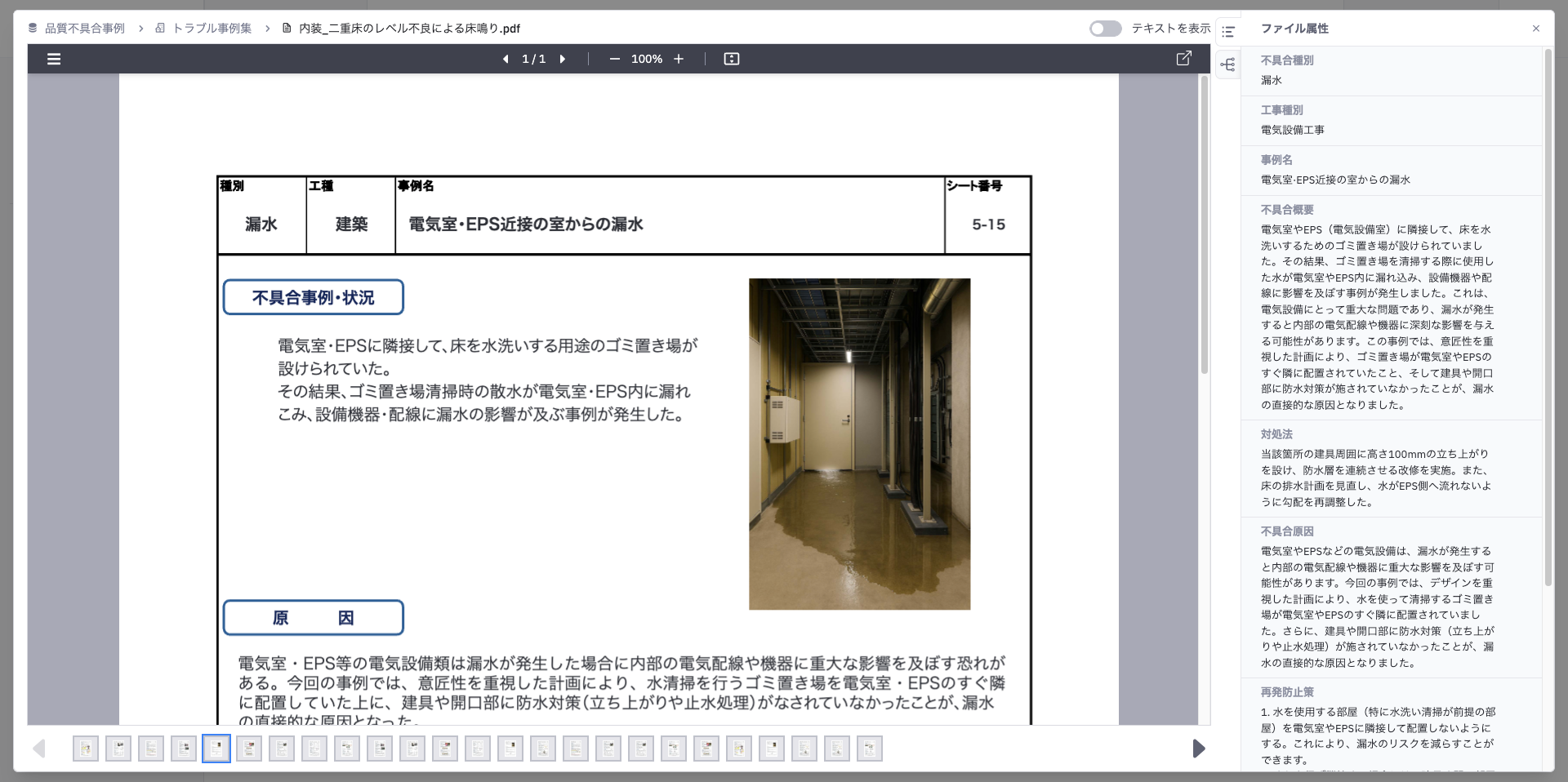
Task: Zoom out with the minus icon
Action: (614, 59)
